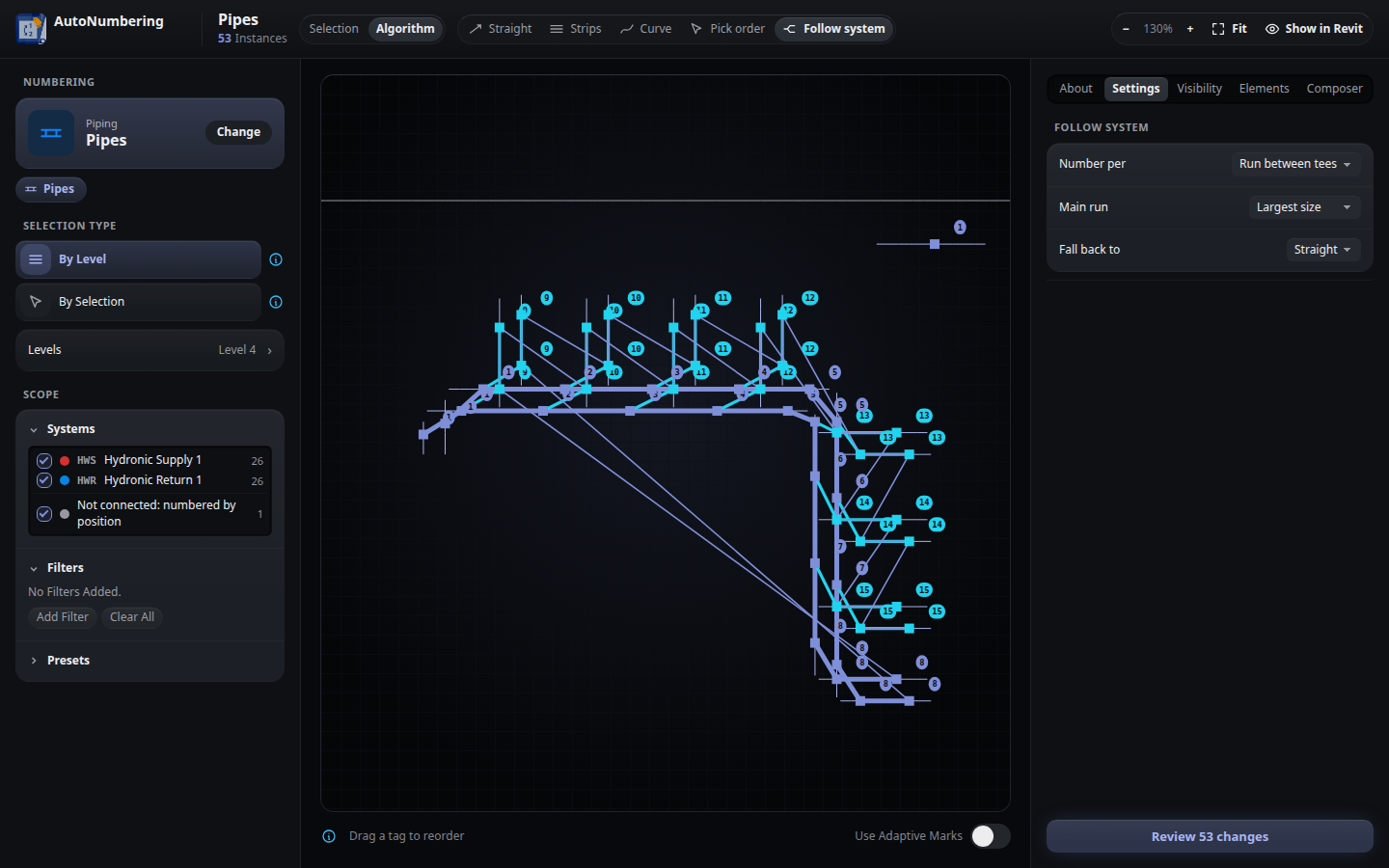Screen dimensions: 1389x868
Task: Uncheck the Hydronic Return 1 system
Action: pyautogui.click(x=44, y=480)
